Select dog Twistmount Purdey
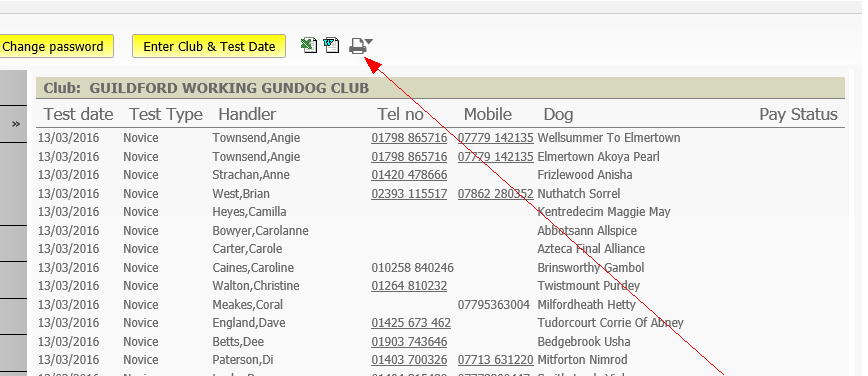The width and height of the screenshot is (868, 376). (589, 286)
